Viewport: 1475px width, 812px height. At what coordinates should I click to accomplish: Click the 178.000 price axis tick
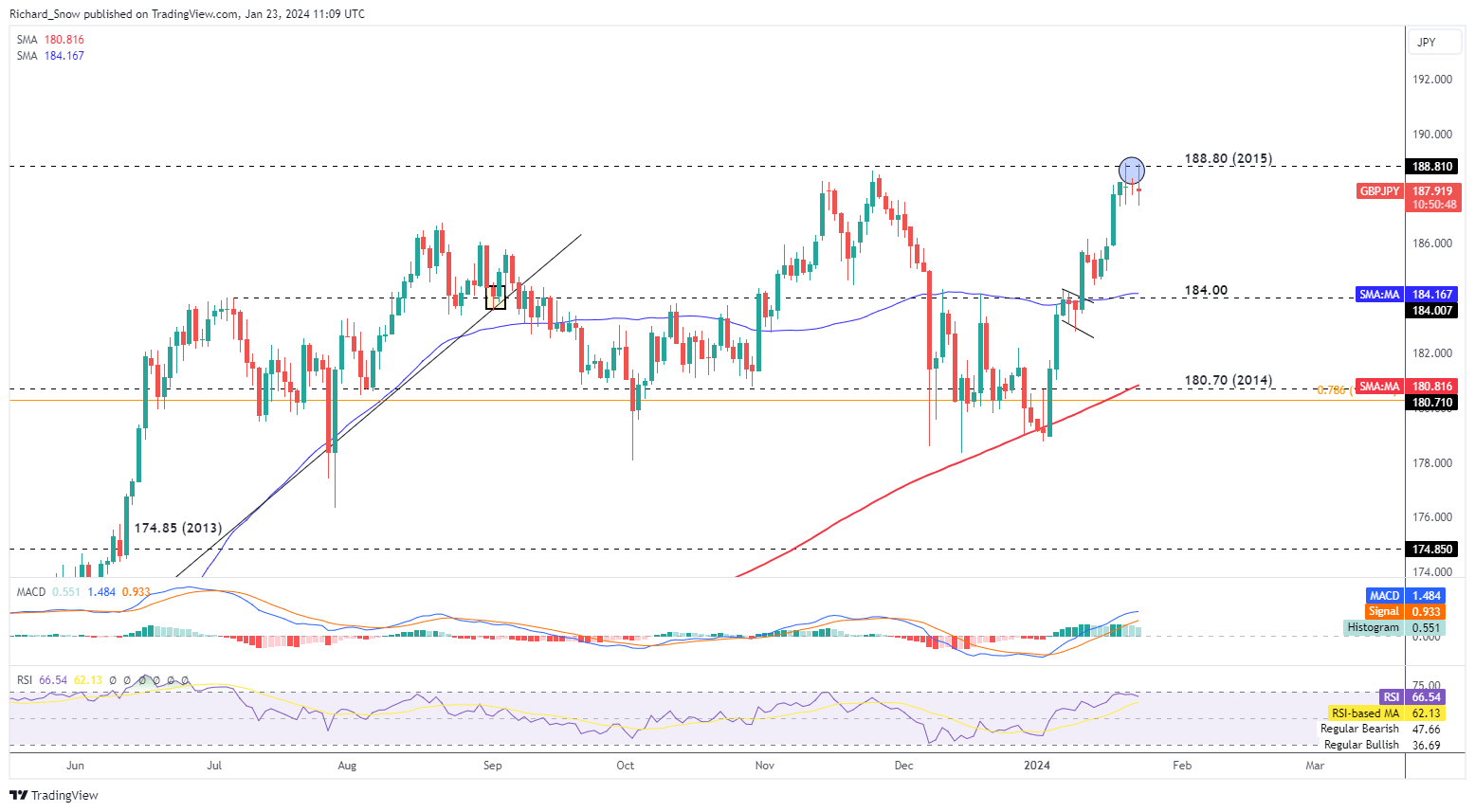(x=1432, y=463)
